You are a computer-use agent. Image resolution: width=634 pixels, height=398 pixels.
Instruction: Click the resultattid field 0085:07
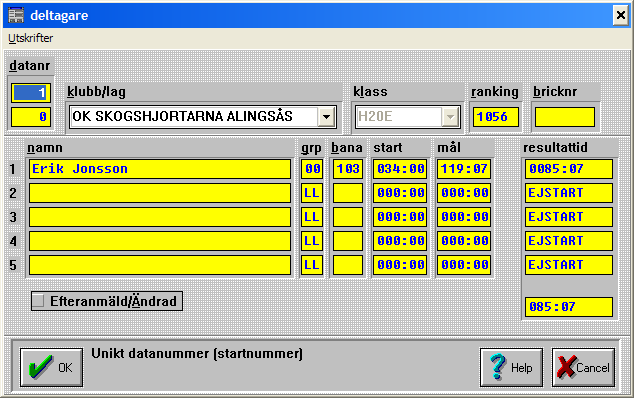pyautogui.click(x=569, y=169)
